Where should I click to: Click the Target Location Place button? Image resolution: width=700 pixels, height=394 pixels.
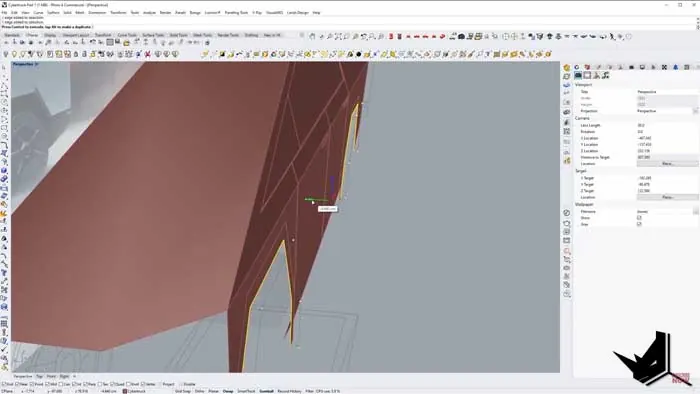(667, 197)
